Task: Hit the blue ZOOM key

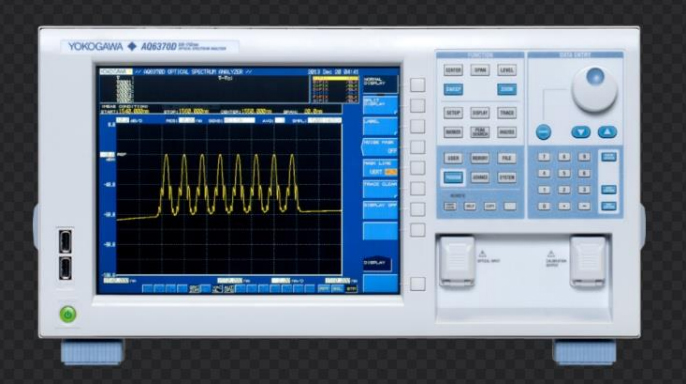Action: coord(507,89)
